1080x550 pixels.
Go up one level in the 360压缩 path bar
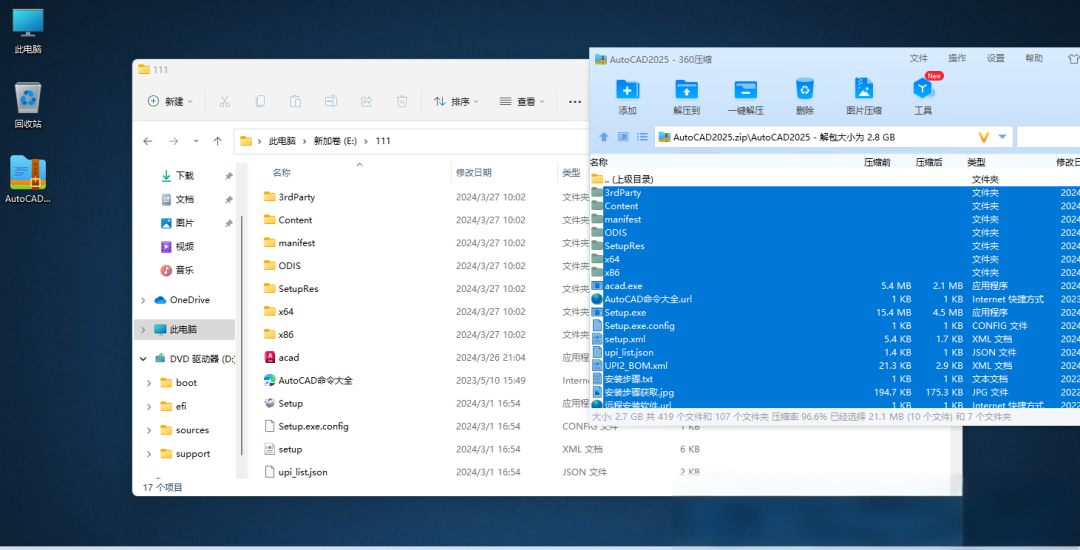(x=603, y=137)
